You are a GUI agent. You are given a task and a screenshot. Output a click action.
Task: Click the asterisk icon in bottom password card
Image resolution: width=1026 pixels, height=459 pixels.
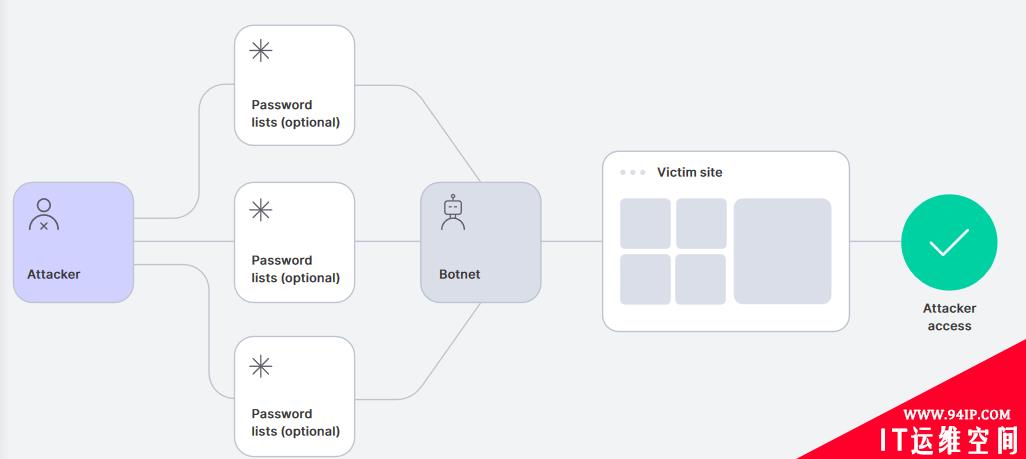coord(260,366)
